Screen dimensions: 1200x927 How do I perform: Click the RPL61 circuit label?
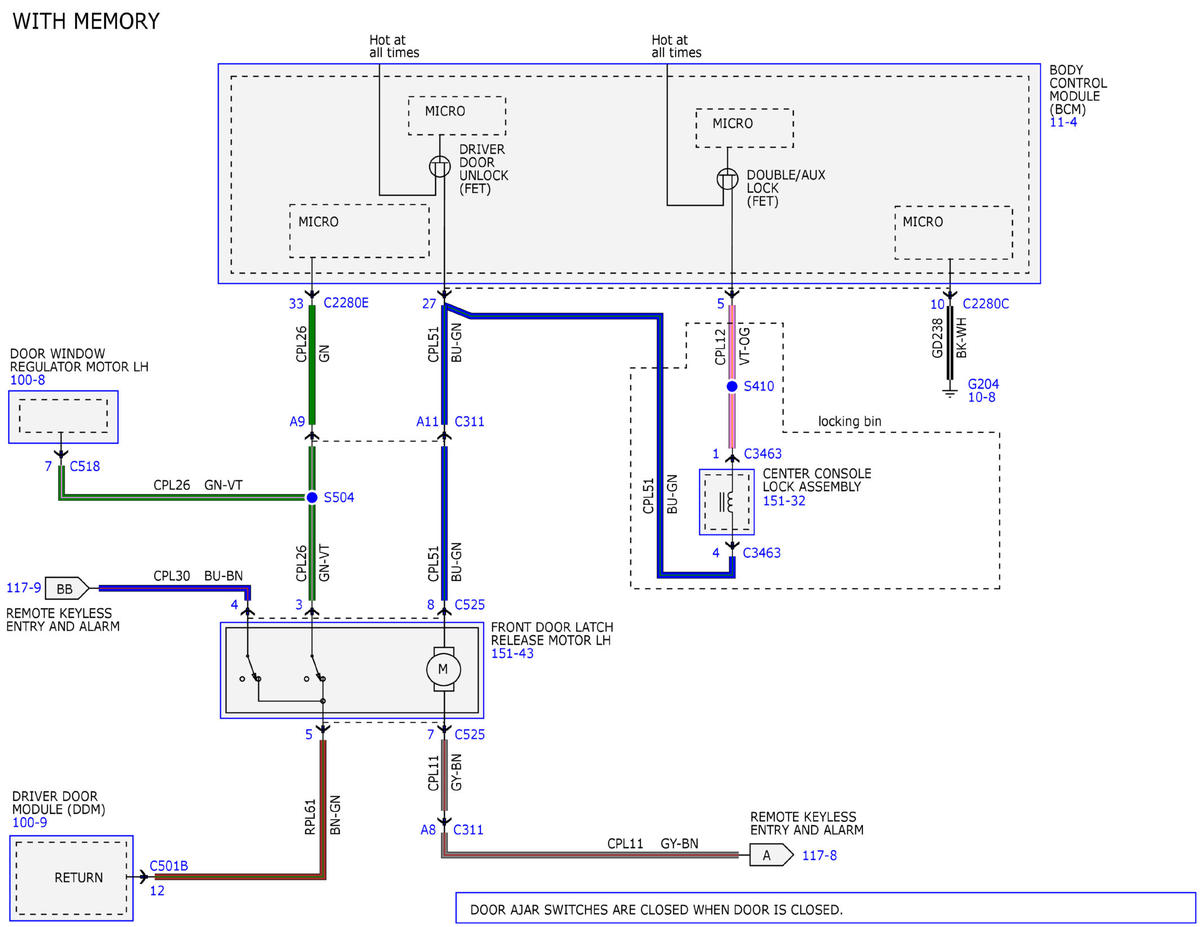[x=310, y=814]
